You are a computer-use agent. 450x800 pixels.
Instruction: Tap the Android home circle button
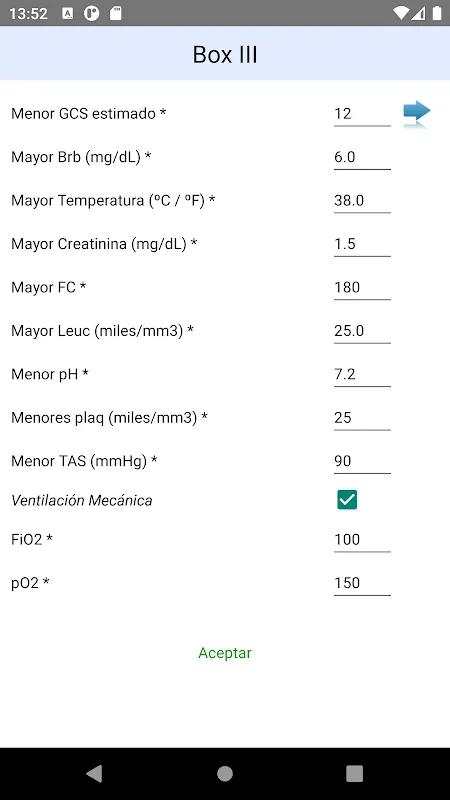[x=224, y=773]
